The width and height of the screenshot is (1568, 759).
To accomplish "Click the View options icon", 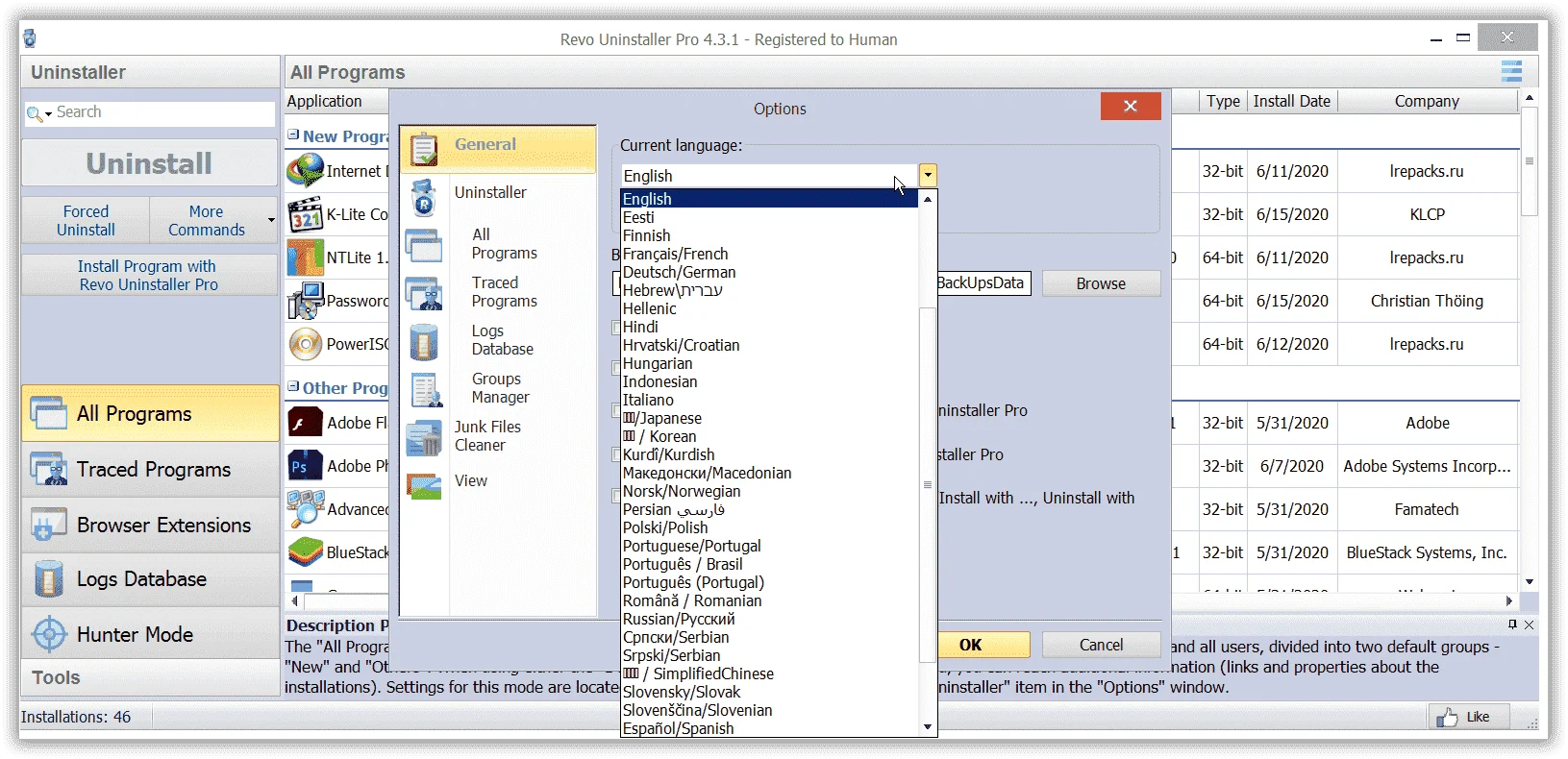I will (423, 485).
